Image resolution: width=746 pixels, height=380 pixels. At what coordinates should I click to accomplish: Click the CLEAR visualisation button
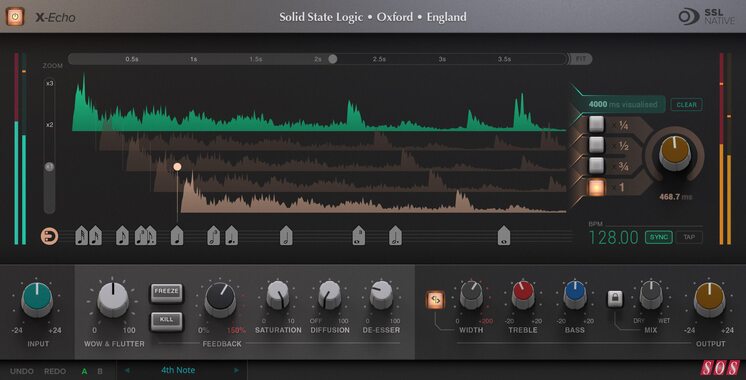click(686, 105)
